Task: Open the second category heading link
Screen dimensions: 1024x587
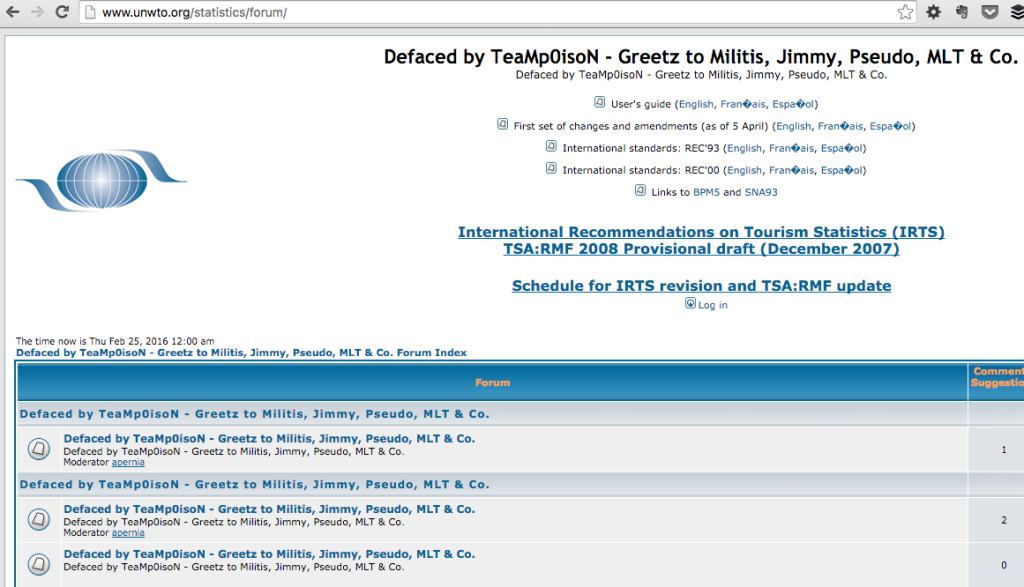Action: (x=255, y=484)
